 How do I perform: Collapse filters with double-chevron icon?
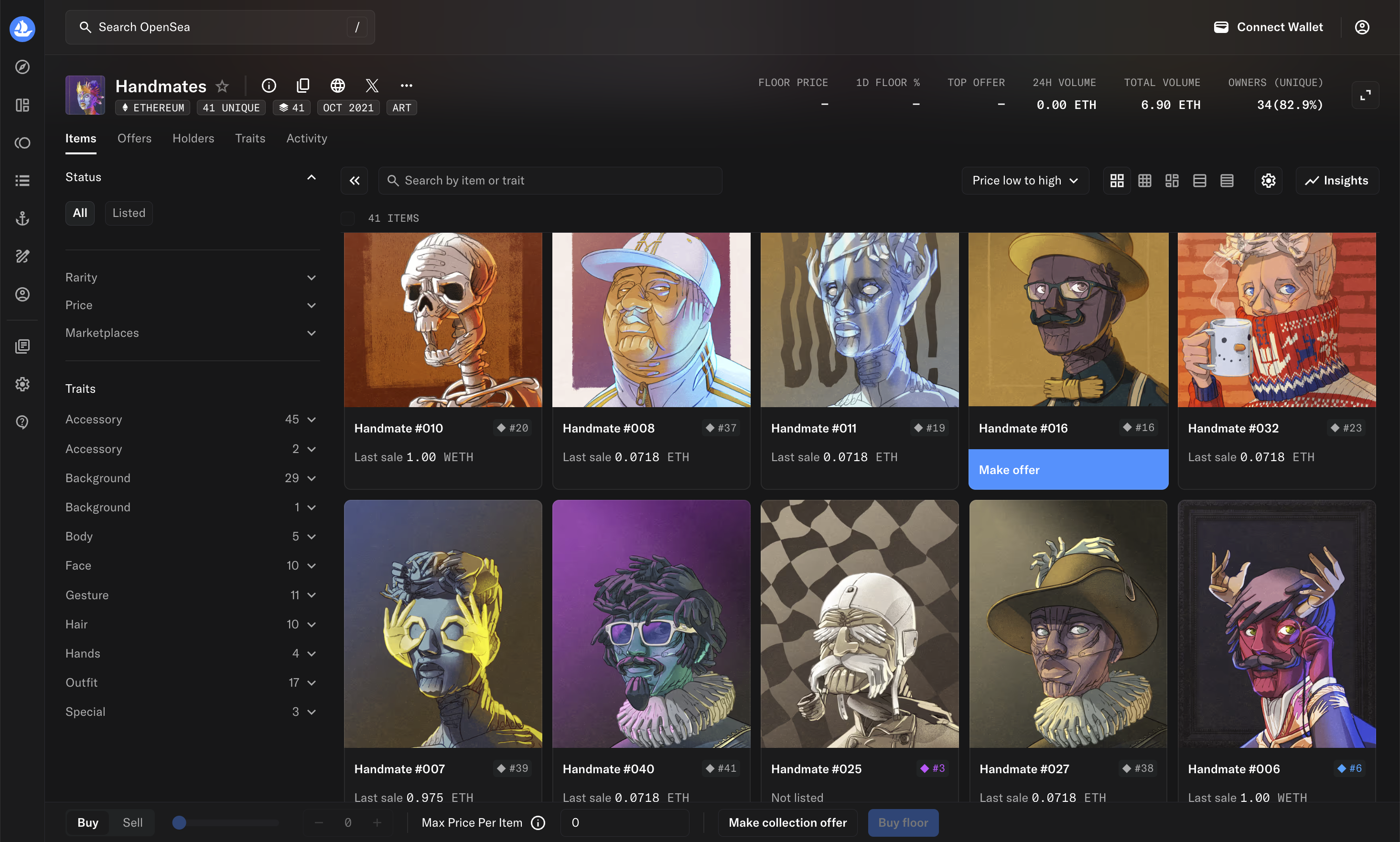[355, 181]
